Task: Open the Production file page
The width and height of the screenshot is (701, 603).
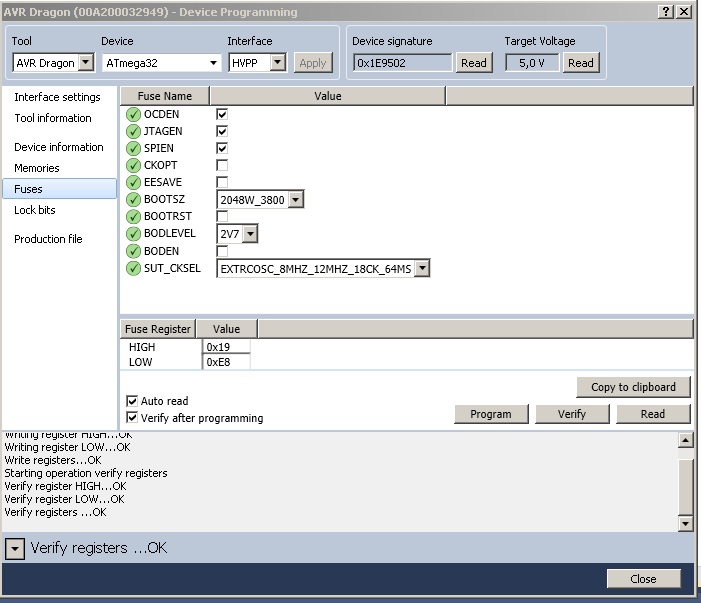Action: pos(48,239)
